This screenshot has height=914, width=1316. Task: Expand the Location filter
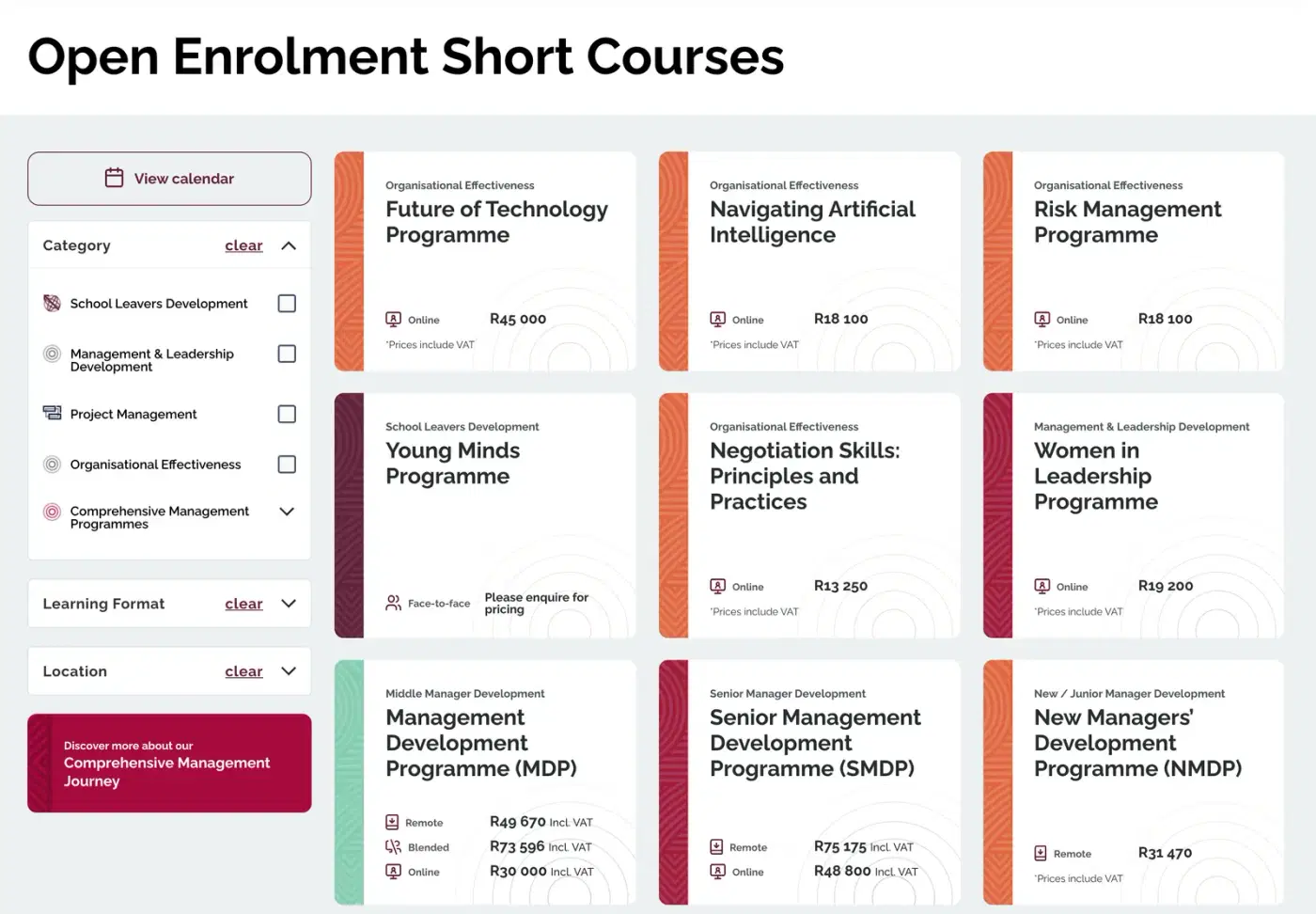point(289,671)
